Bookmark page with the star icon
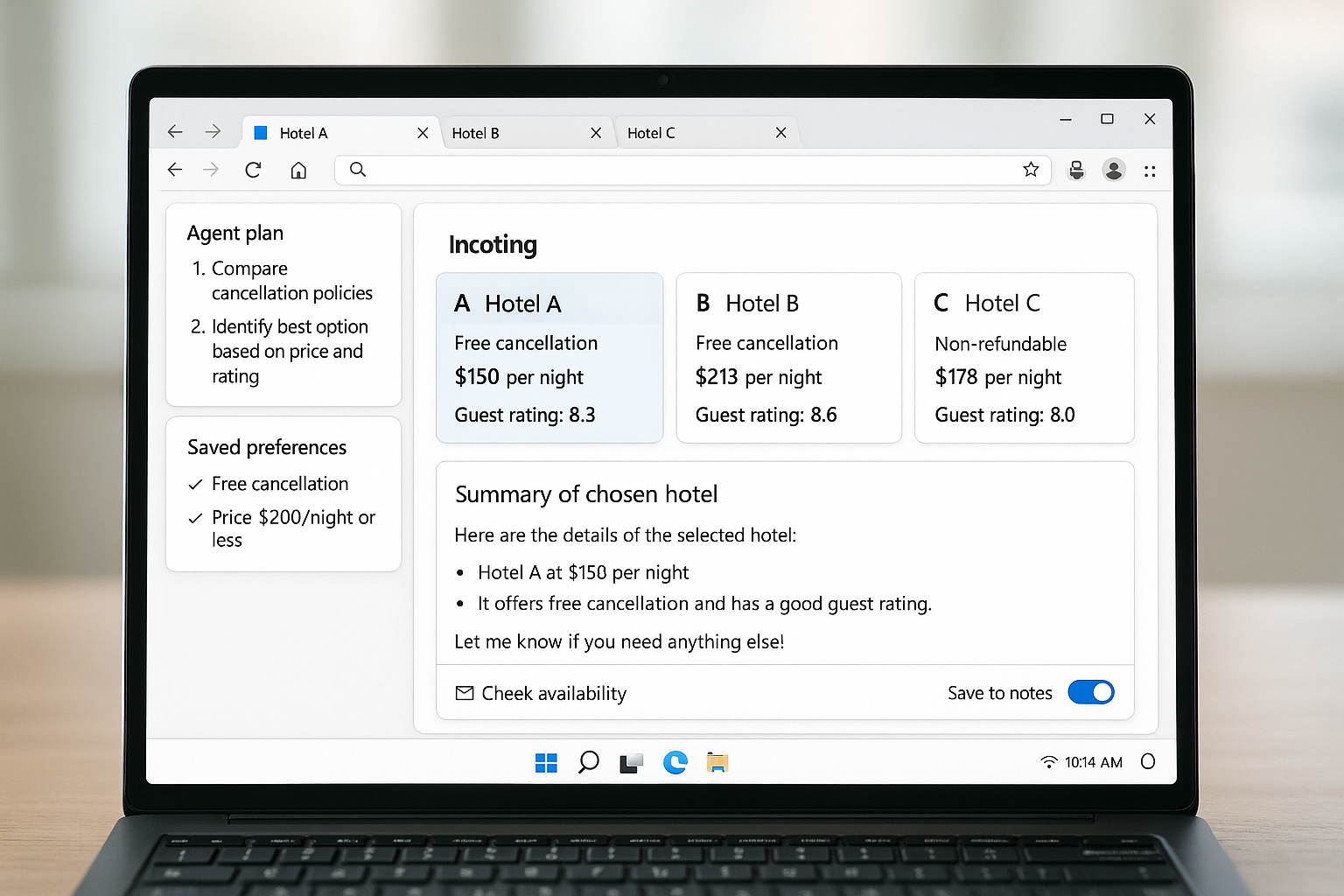1344x896 pixels. 1031,170
